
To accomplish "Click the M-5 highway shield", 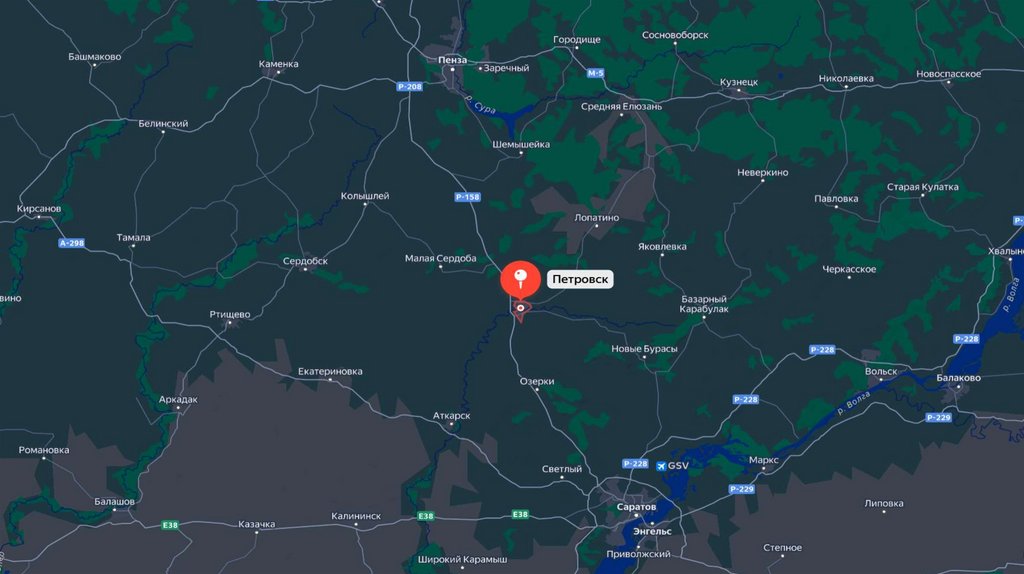I will click(x=595, y=73).
